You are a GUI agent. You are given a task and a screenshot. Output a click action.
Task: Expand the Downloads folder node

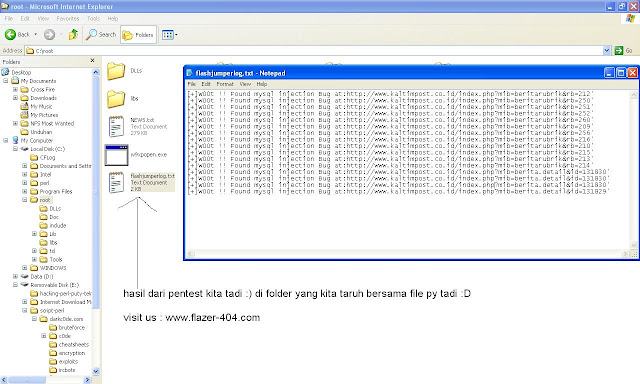tap(16, 98)
